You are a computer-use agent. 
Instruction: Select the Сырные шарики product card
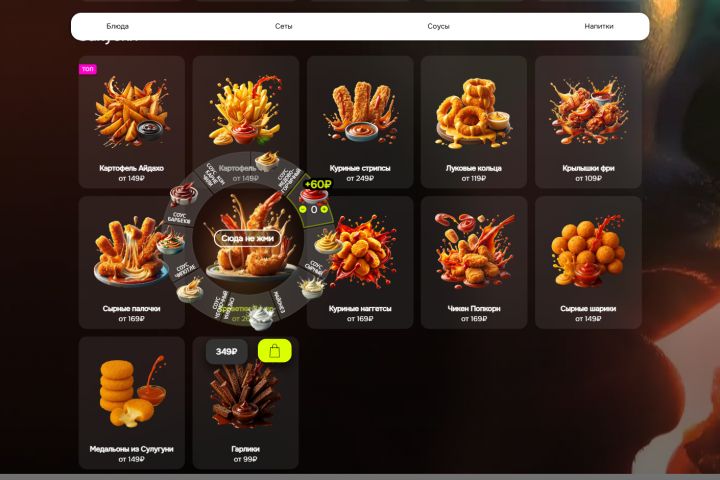pos(588,263)
